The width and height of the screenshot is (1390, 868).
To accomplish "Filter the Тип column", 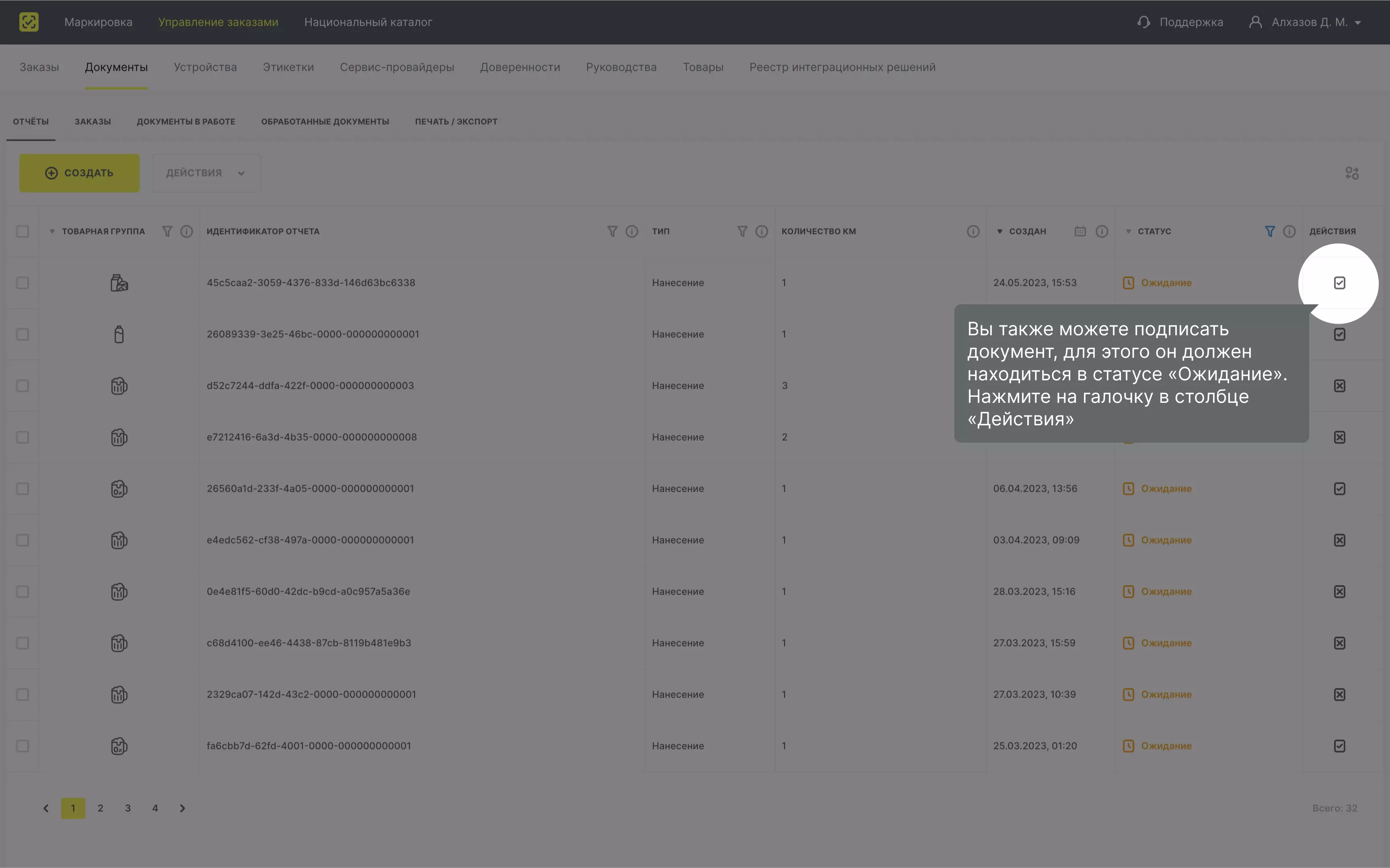I will [742, 231].
